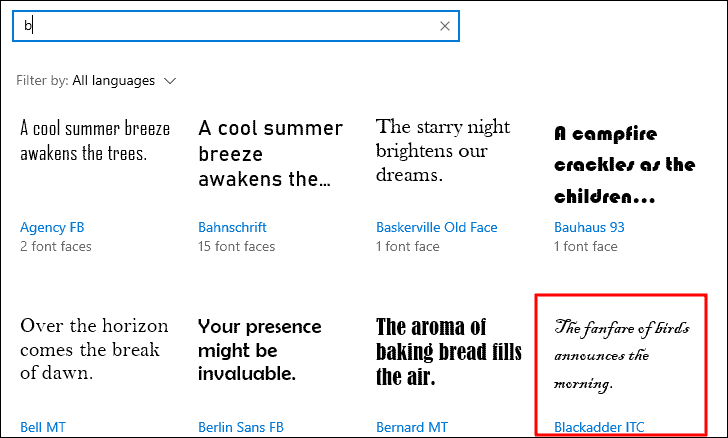The height and width of the screenshot is (438, 728).
Task: Open the Agency FB font link
Action: click(x=52, y=227)
